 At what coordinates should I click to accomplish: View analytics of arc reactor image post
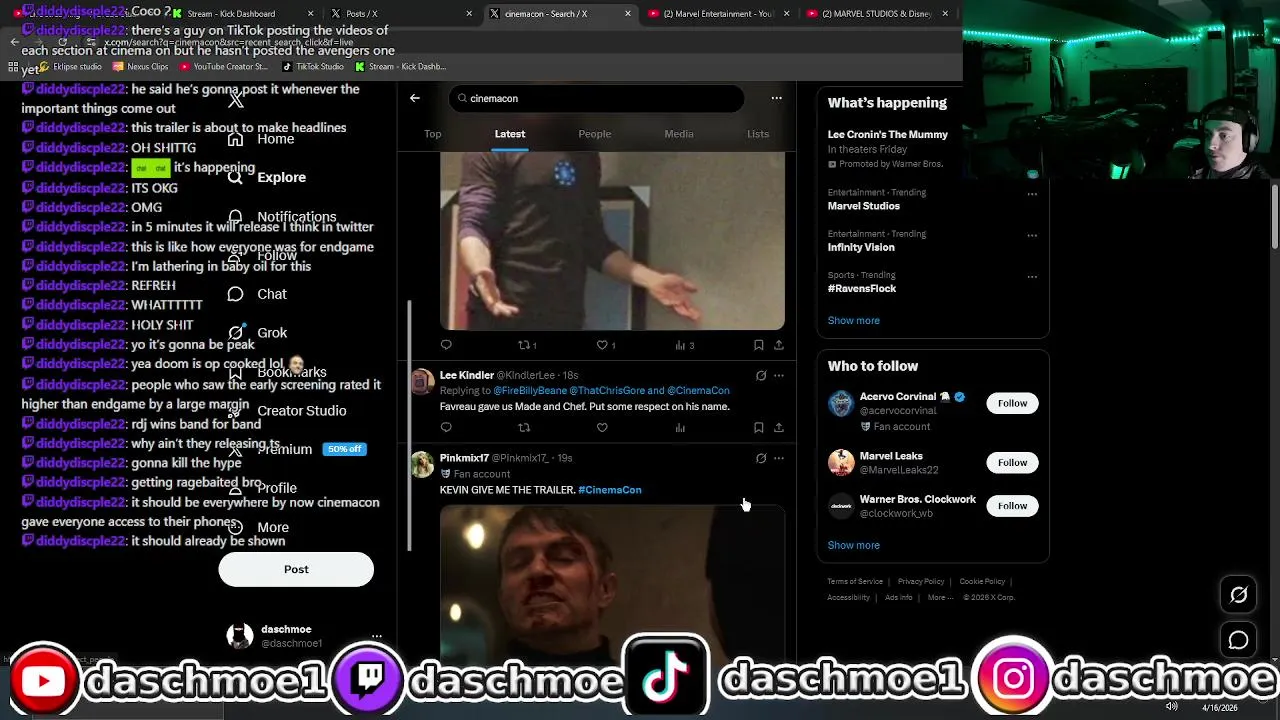click(684, 345)
